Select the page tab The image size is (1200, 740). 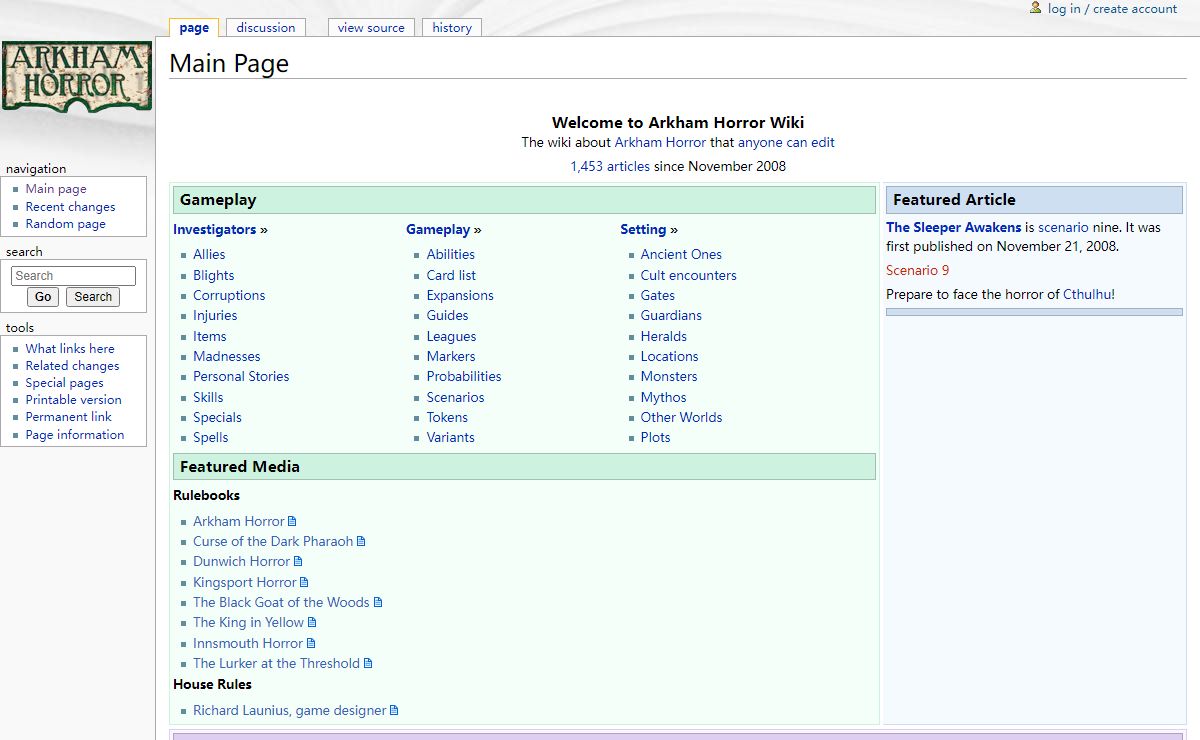click(x=194, y=28)
